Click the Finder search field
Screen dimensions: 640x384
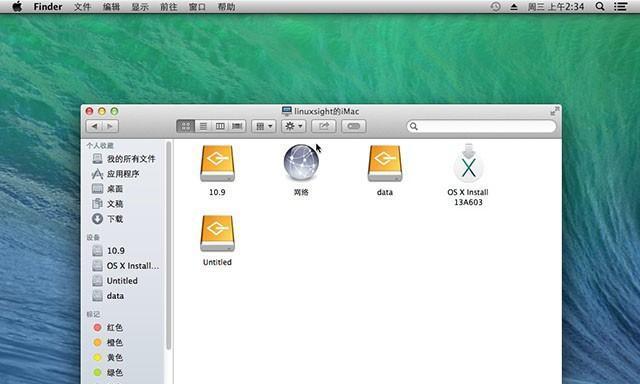481,126
